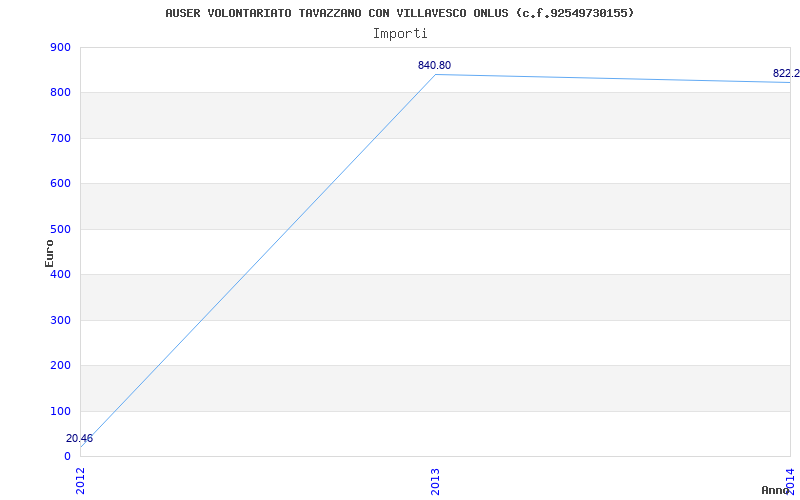Click the Euro y-axis title
Viewport: 800px width, 500px height.
point(49,253)
